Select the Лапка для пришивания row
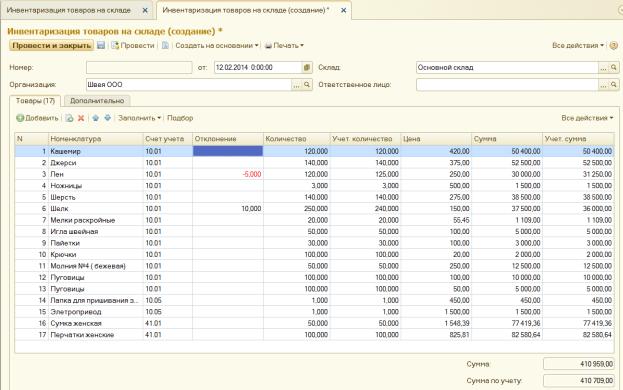623x390 pixels. coord(314,301)
